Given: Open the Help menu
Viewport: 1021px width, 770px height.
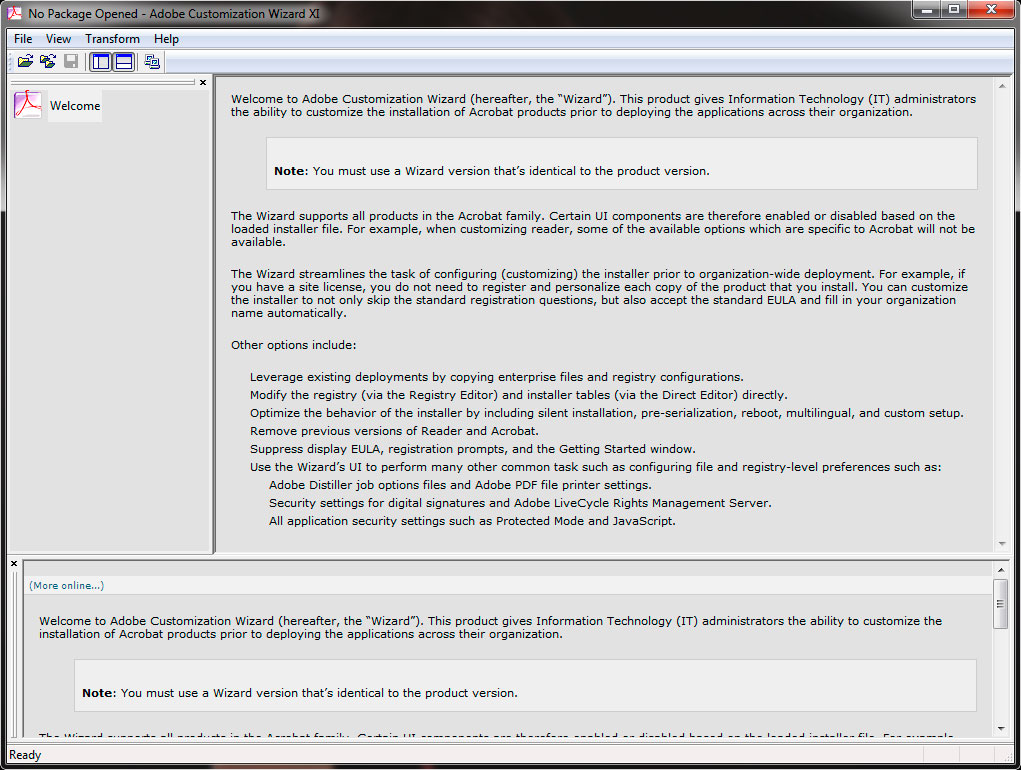Looking at the screenshot, I should click(166, 39).
